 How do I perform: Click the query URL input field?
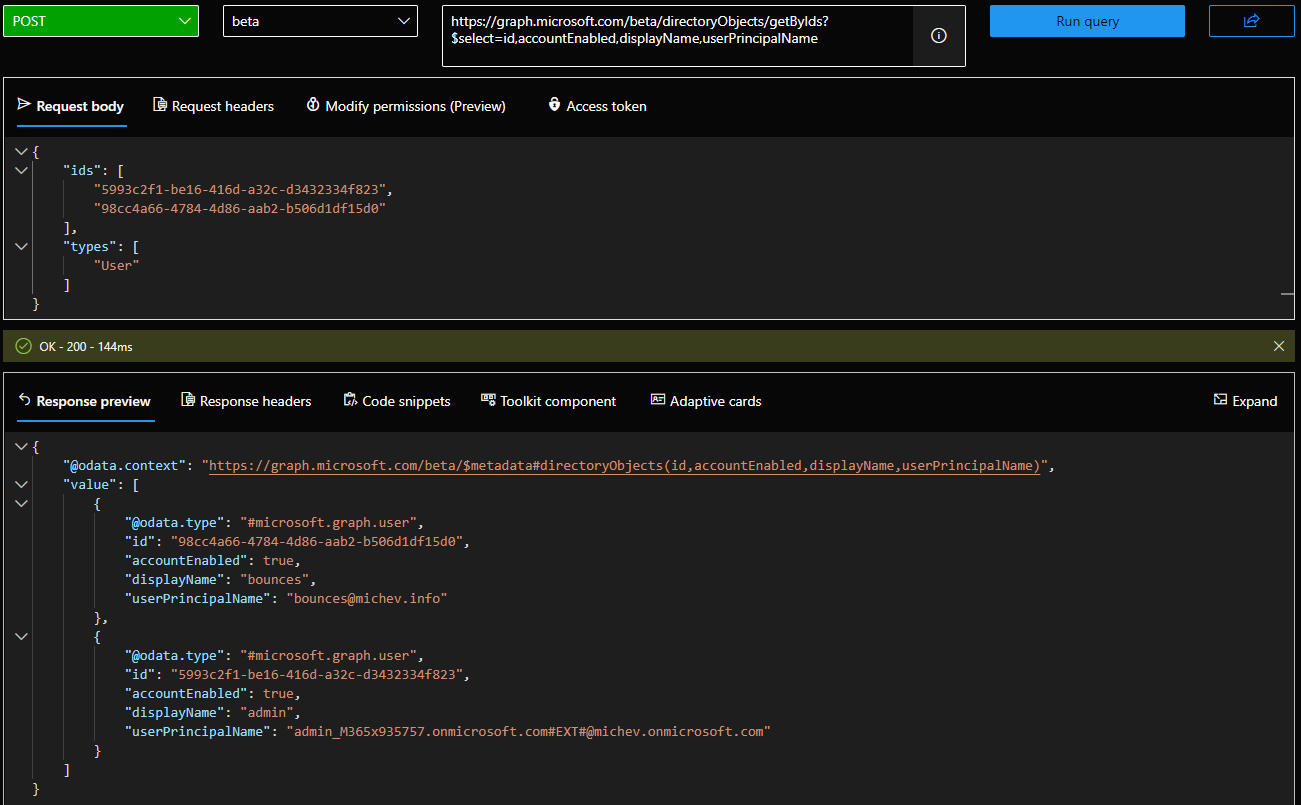pos(678,36)
